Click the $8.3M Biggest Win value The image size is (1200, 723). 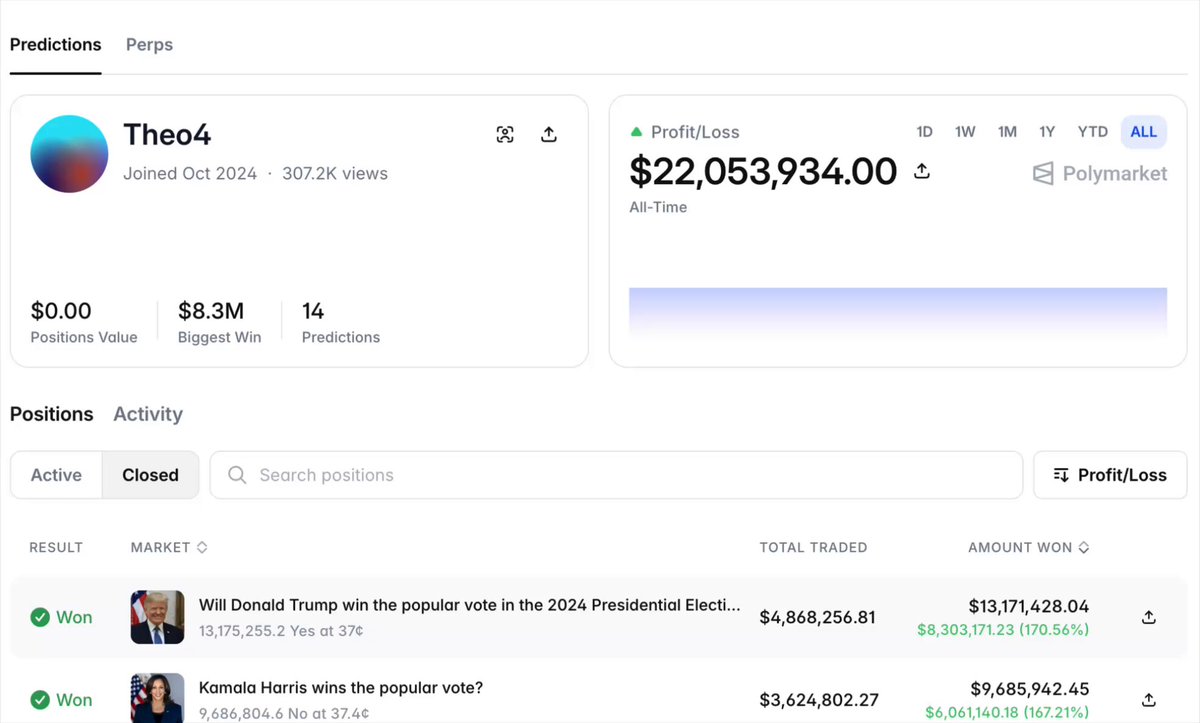coord(211,311)
